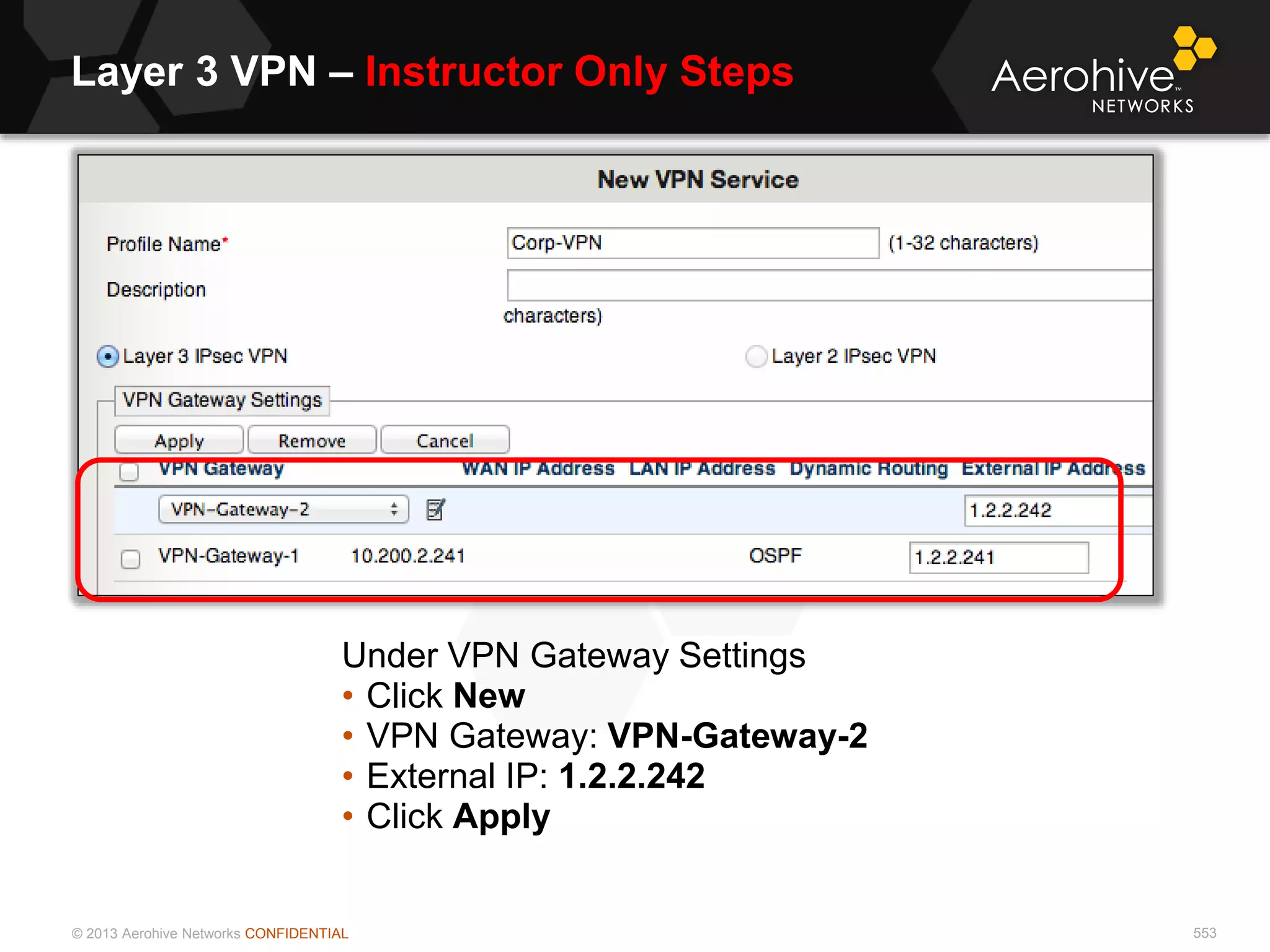Screen dimensions: 1270x952
Task: Click the Apply button
Action: [179, 441]
